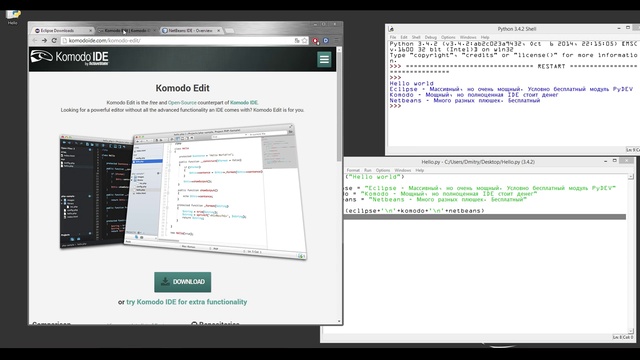Bookmark this page with the star icon

[x=304, y=40]
